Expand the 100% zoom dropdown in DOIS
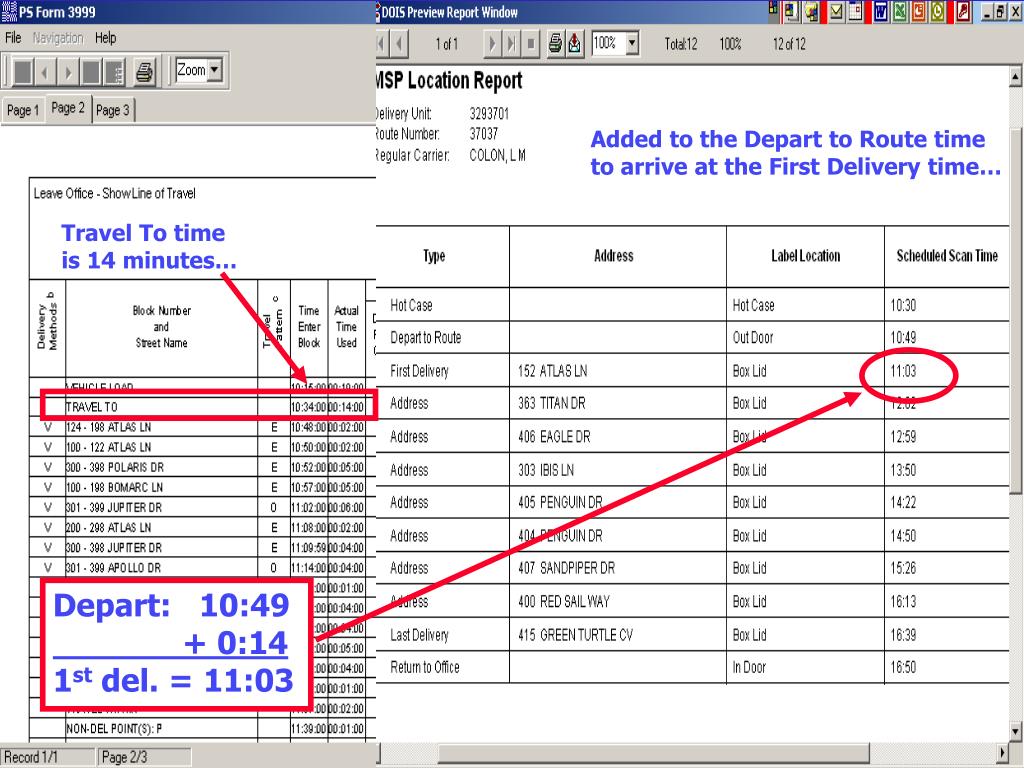Viewport: 1024px width, 768px height. point(632,44)
